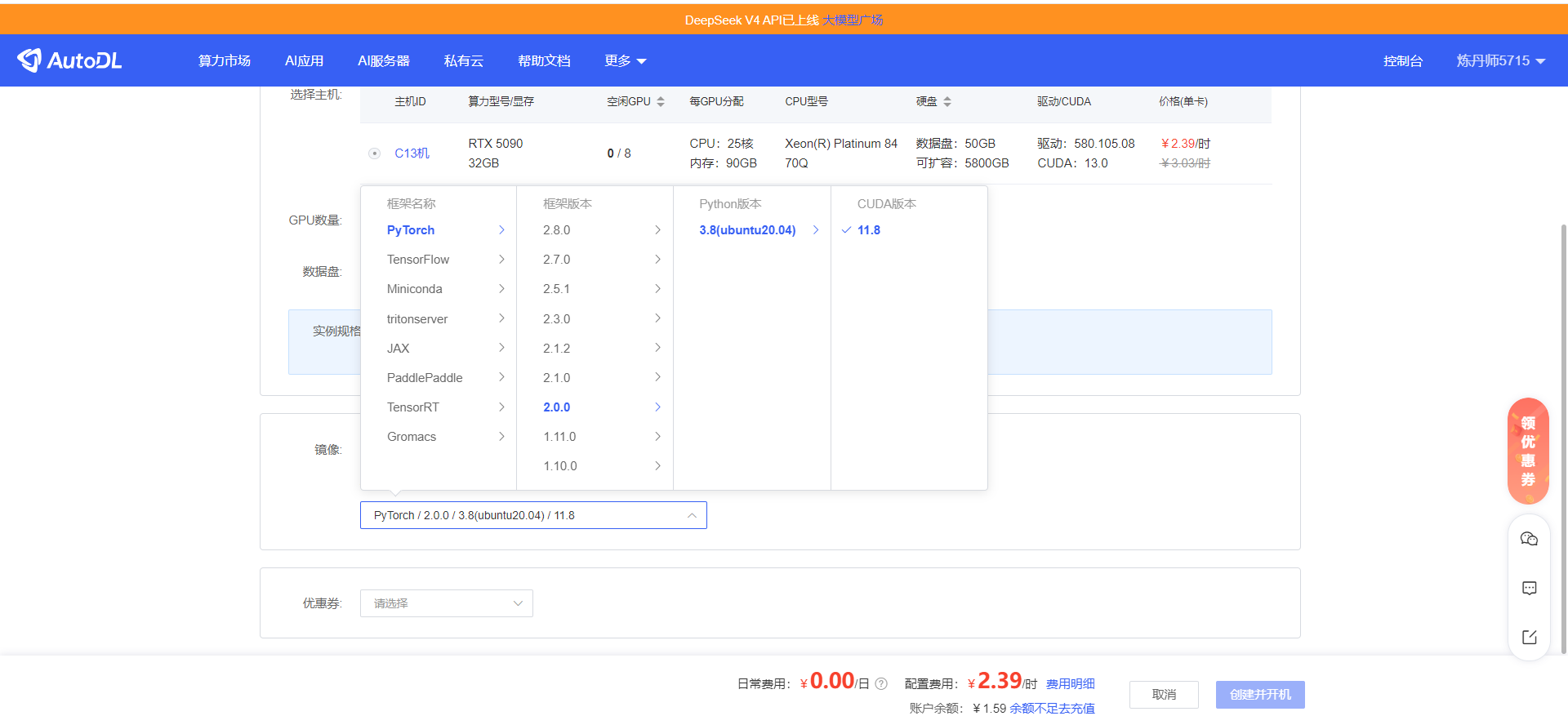The width and height of the screenshot is (1568, 716).
Task: Open host link C13机
Action: pyautogui.click(x=412, y=153)
